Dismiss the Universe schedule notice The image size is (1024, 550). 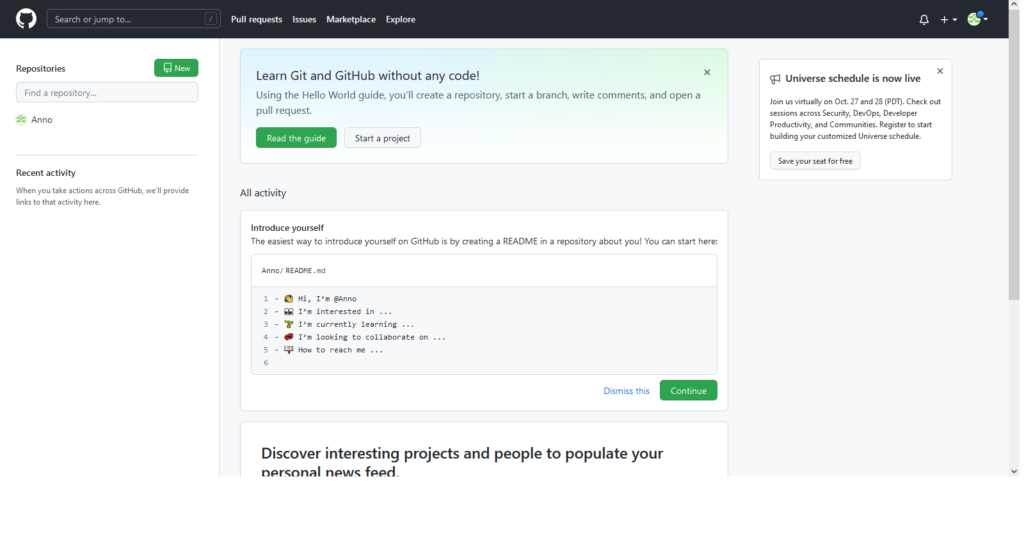939,71
